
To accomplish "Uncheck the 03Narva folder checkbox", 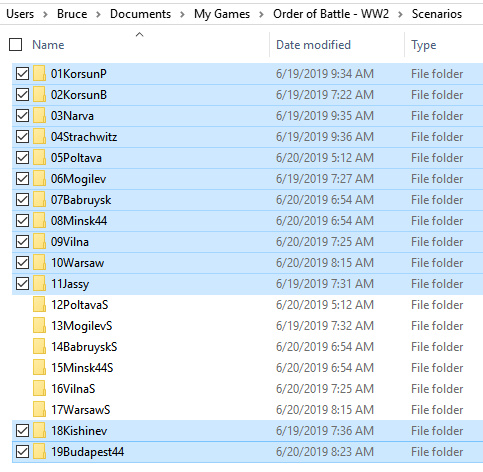I will 22,116.
